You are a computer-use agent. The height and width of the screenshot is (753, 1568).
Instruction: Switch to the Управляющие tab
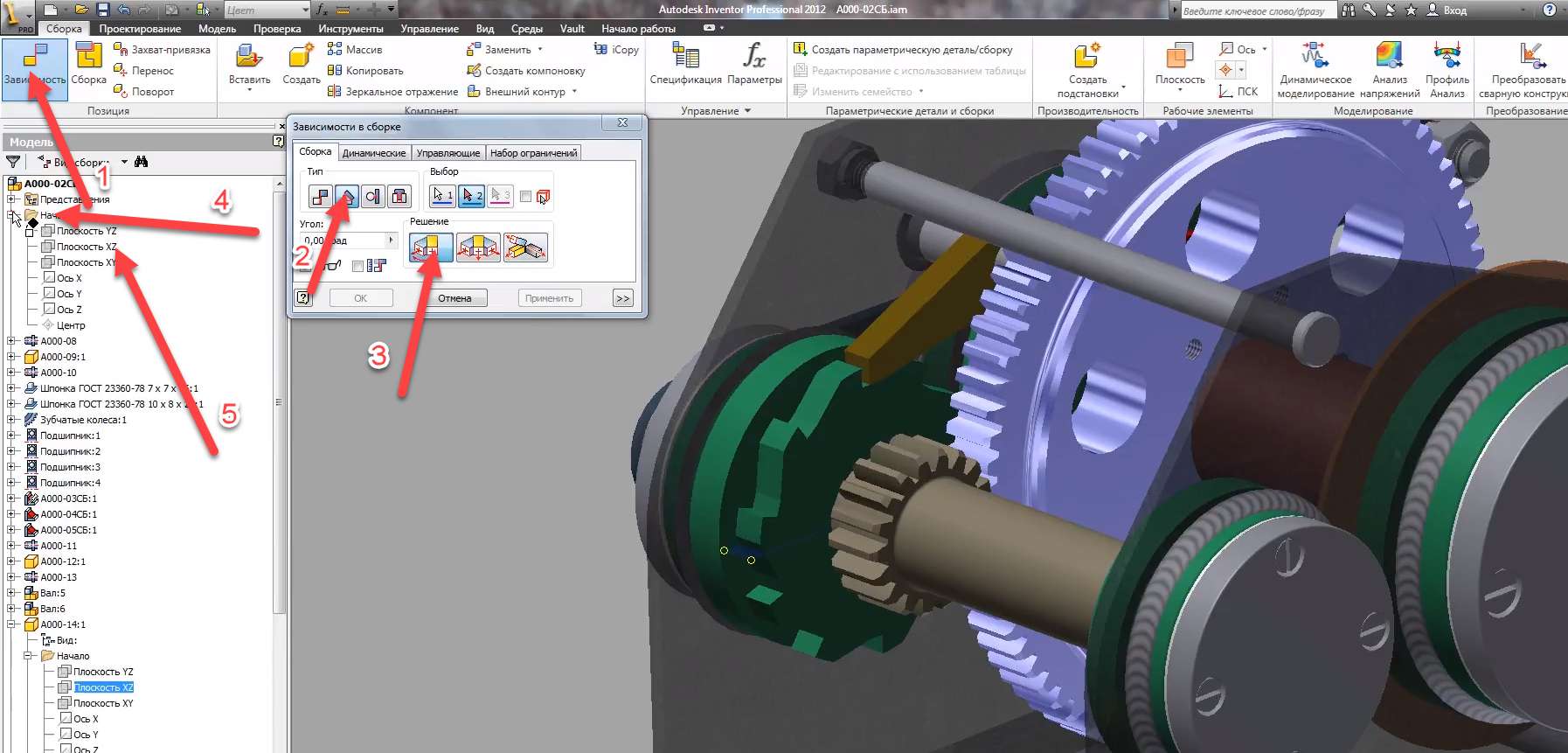[x=448, y=153]
